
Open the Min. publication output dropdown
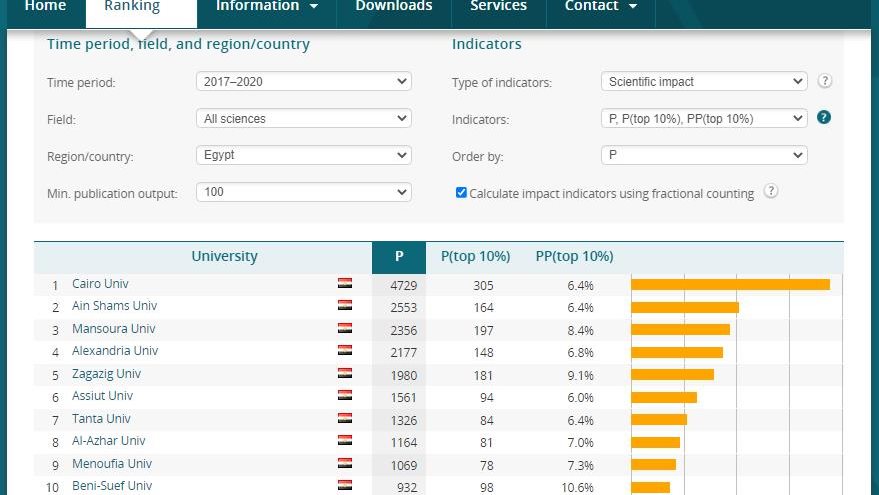pos(303,192)
